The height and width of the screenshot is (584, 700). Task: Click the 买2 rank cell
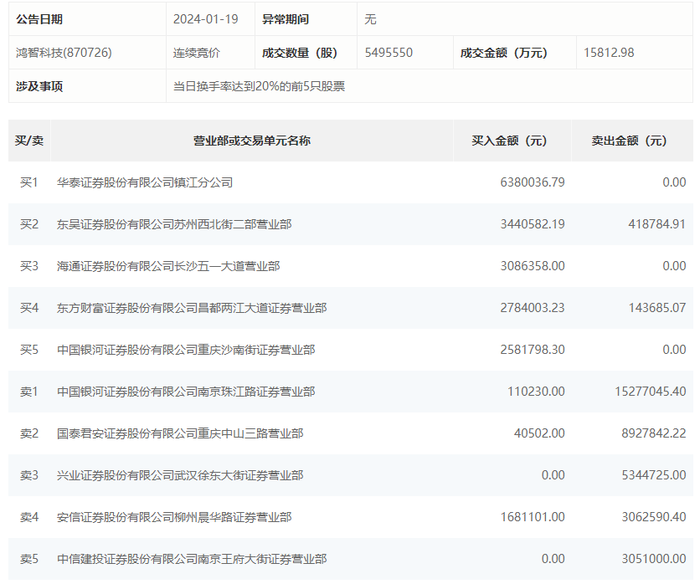coord(29,224)
